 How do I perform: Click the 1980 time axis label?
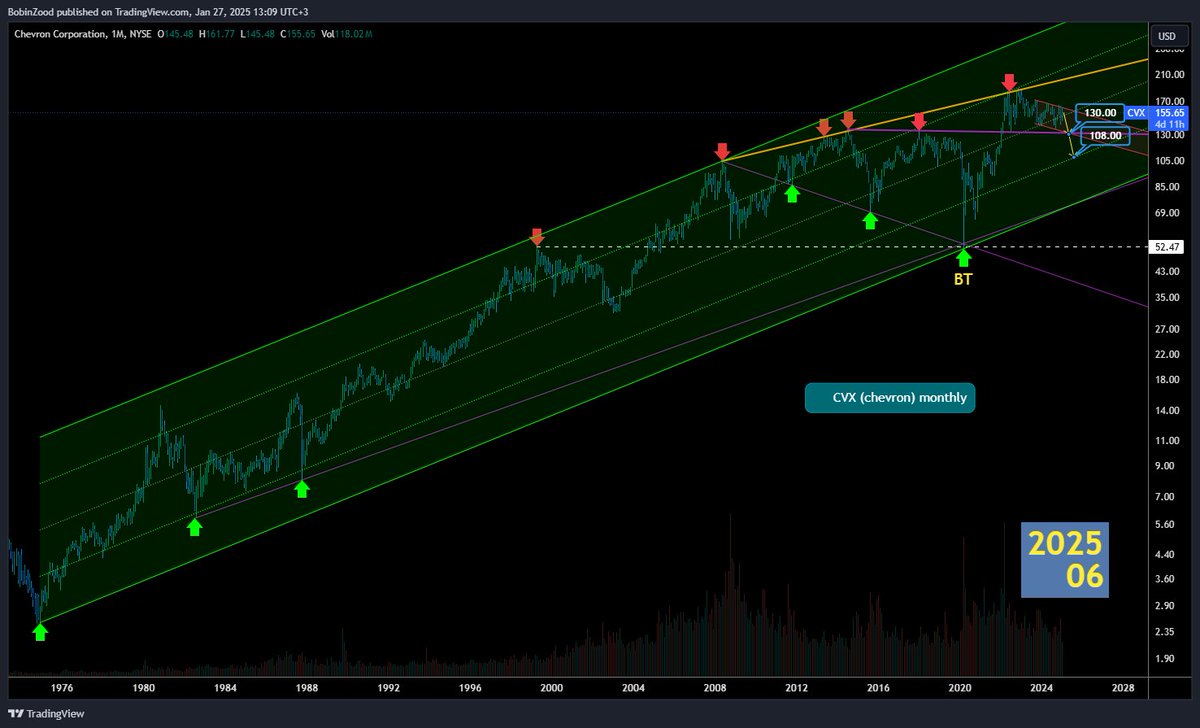(143, 688)
